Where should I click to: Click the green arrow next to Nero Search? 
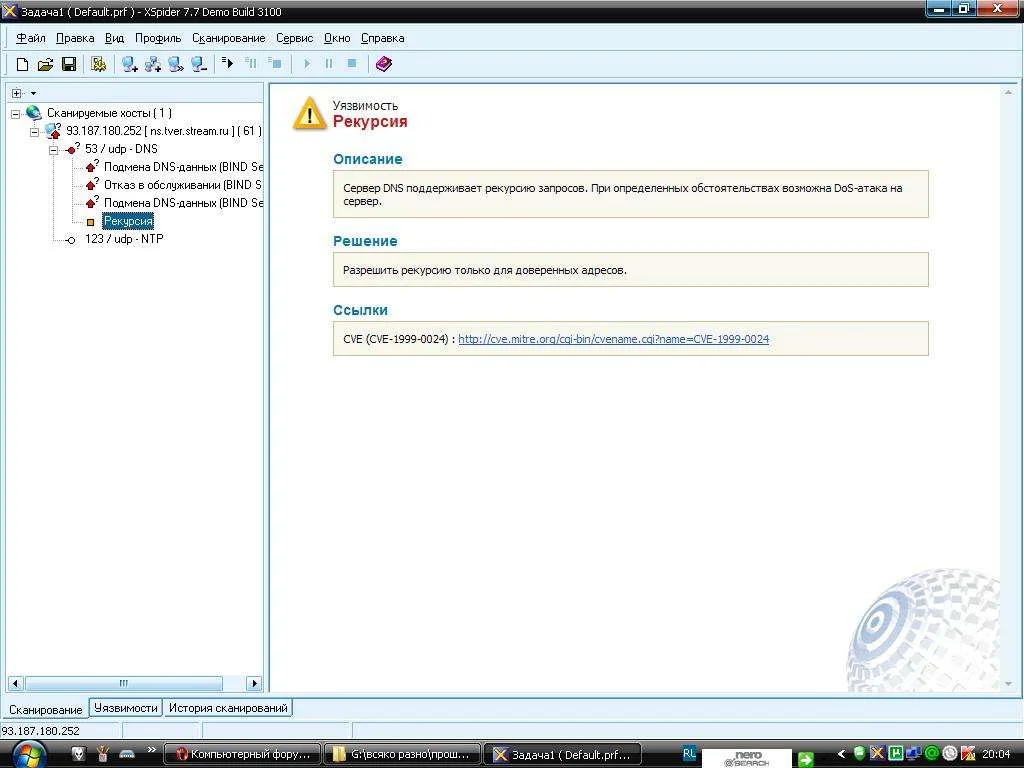[x=805, y=759]
